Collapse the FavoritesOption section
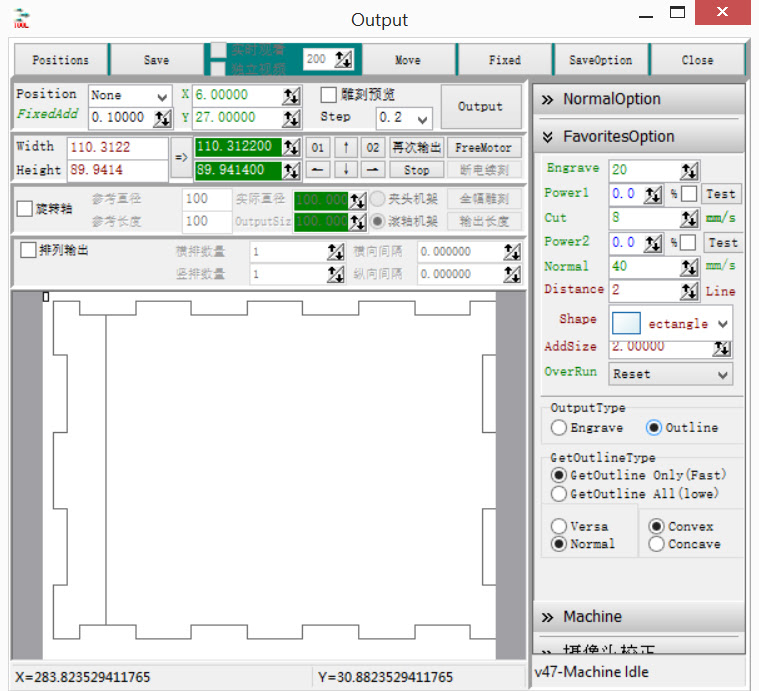Viewport: 759px width, 691px height. 638,137
